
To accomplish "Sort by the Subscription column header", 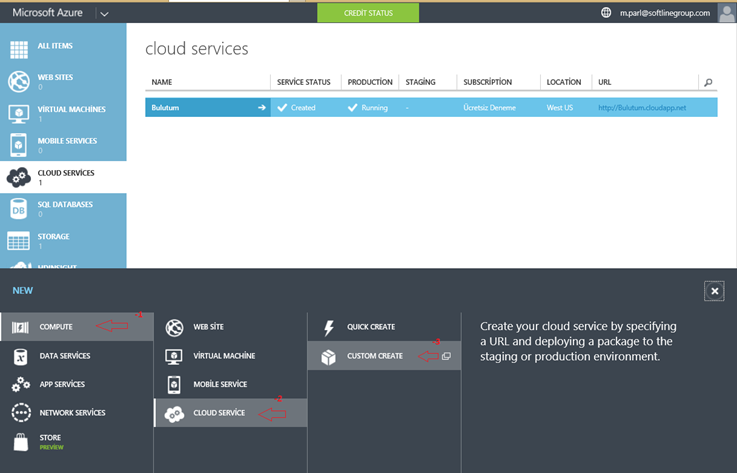I will pyautogui.click(x=487, y=82).
